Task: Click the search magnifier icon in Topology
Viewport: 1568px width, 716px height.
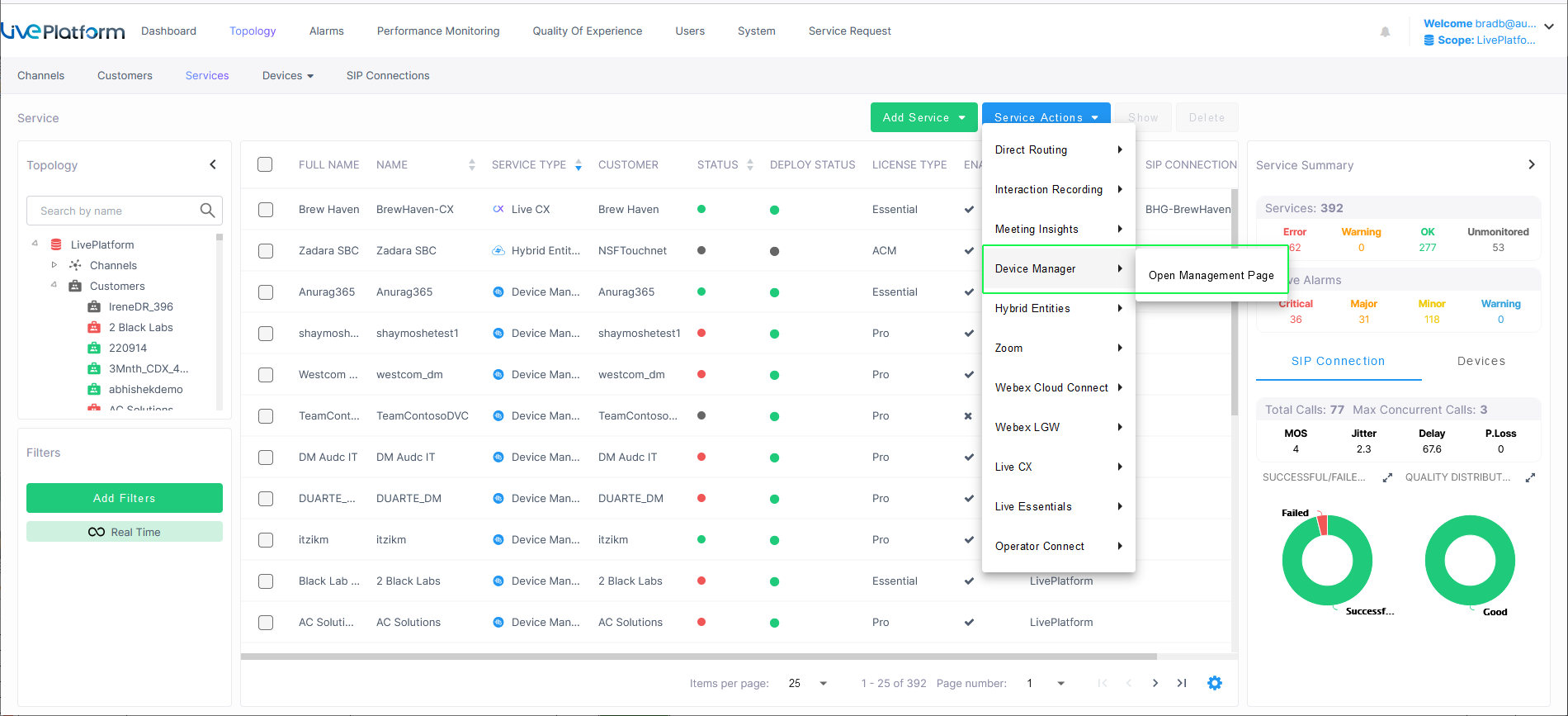Action: click(207, 211)
